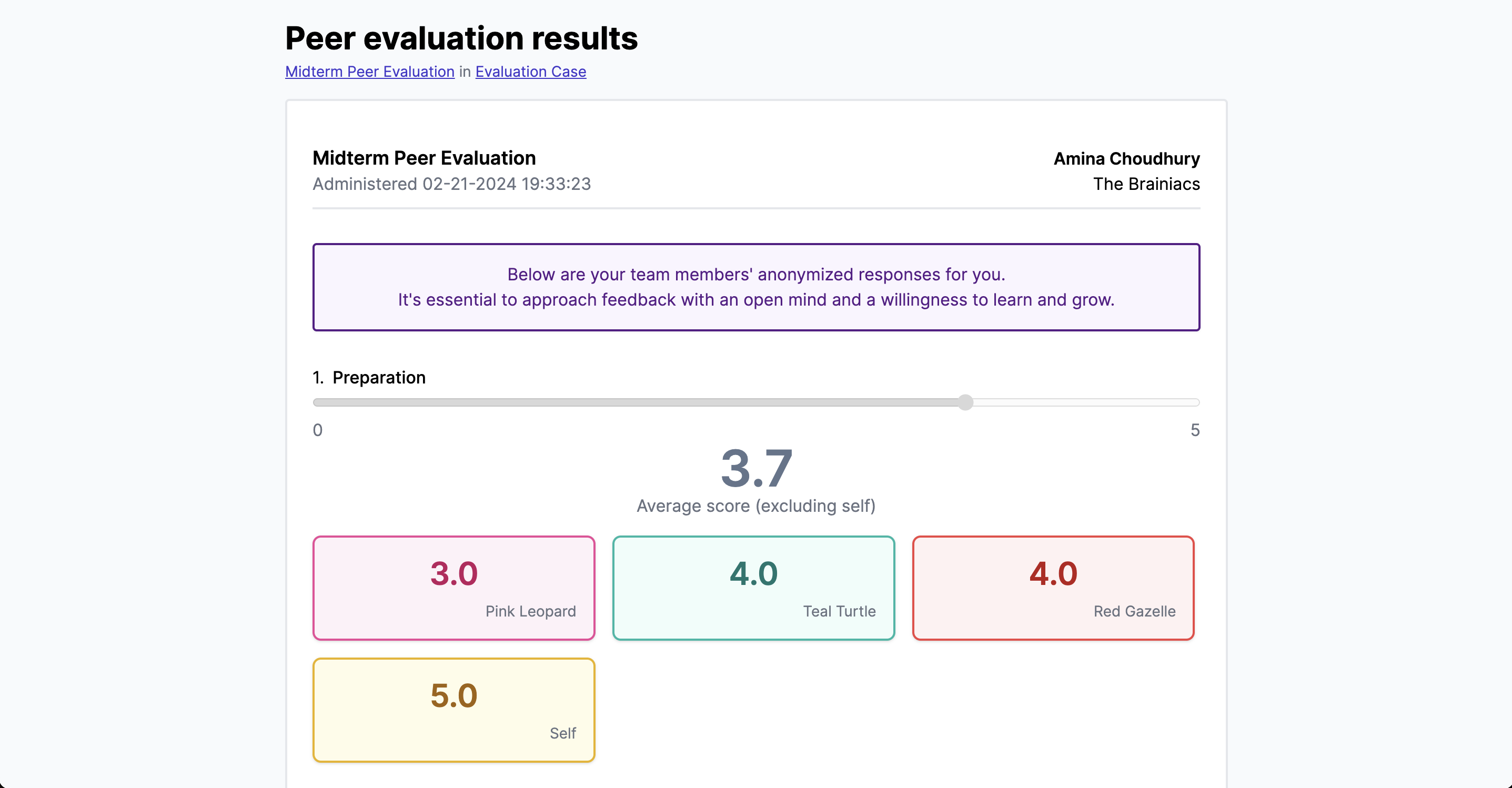Open the Midterm Peer Evaluation link

370,72
